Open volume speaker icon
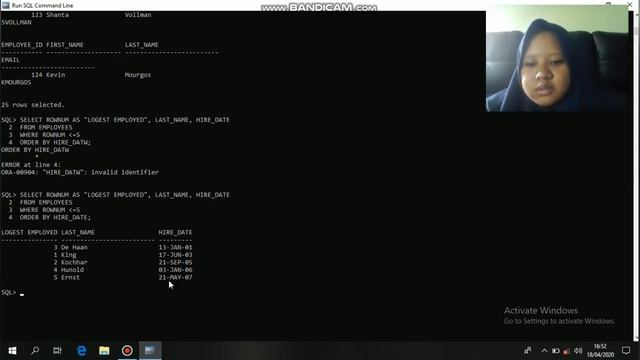 [578, 351]
